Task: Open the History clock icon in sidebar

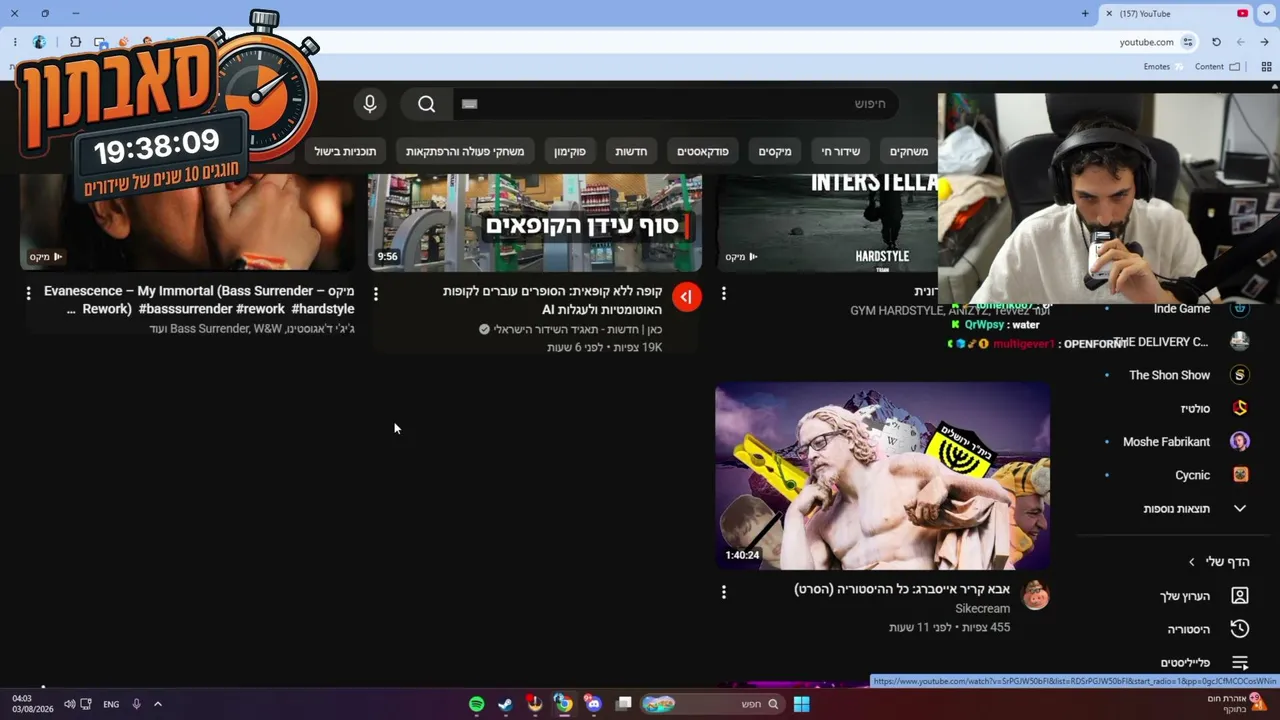Action: click(x=1240, y=629)
